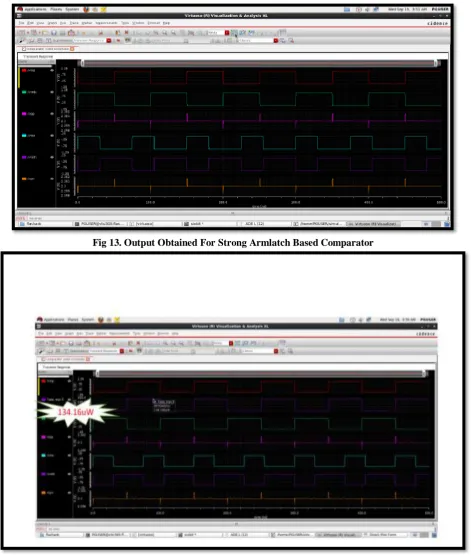
Task: Toggle visibility of red trace in upper window
Action: (52, 70)
